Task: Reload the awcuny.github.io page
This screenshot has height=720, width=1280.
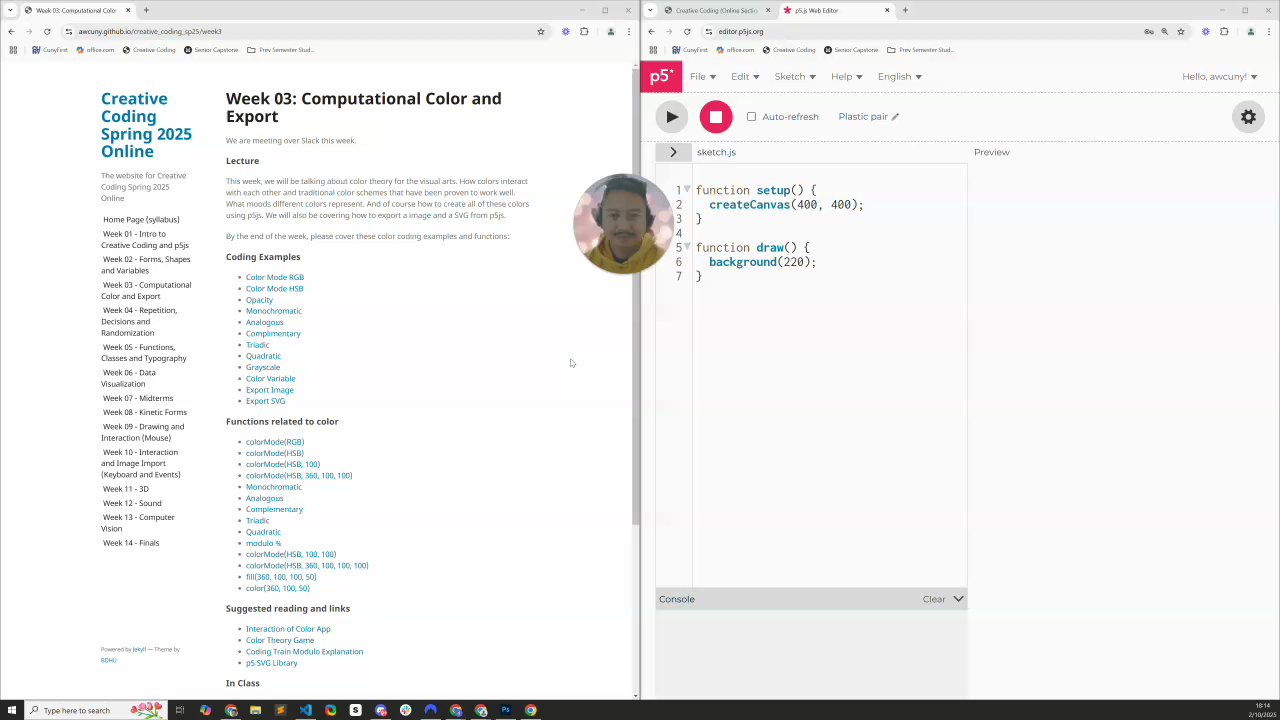Action: click(x=47, y=31)
